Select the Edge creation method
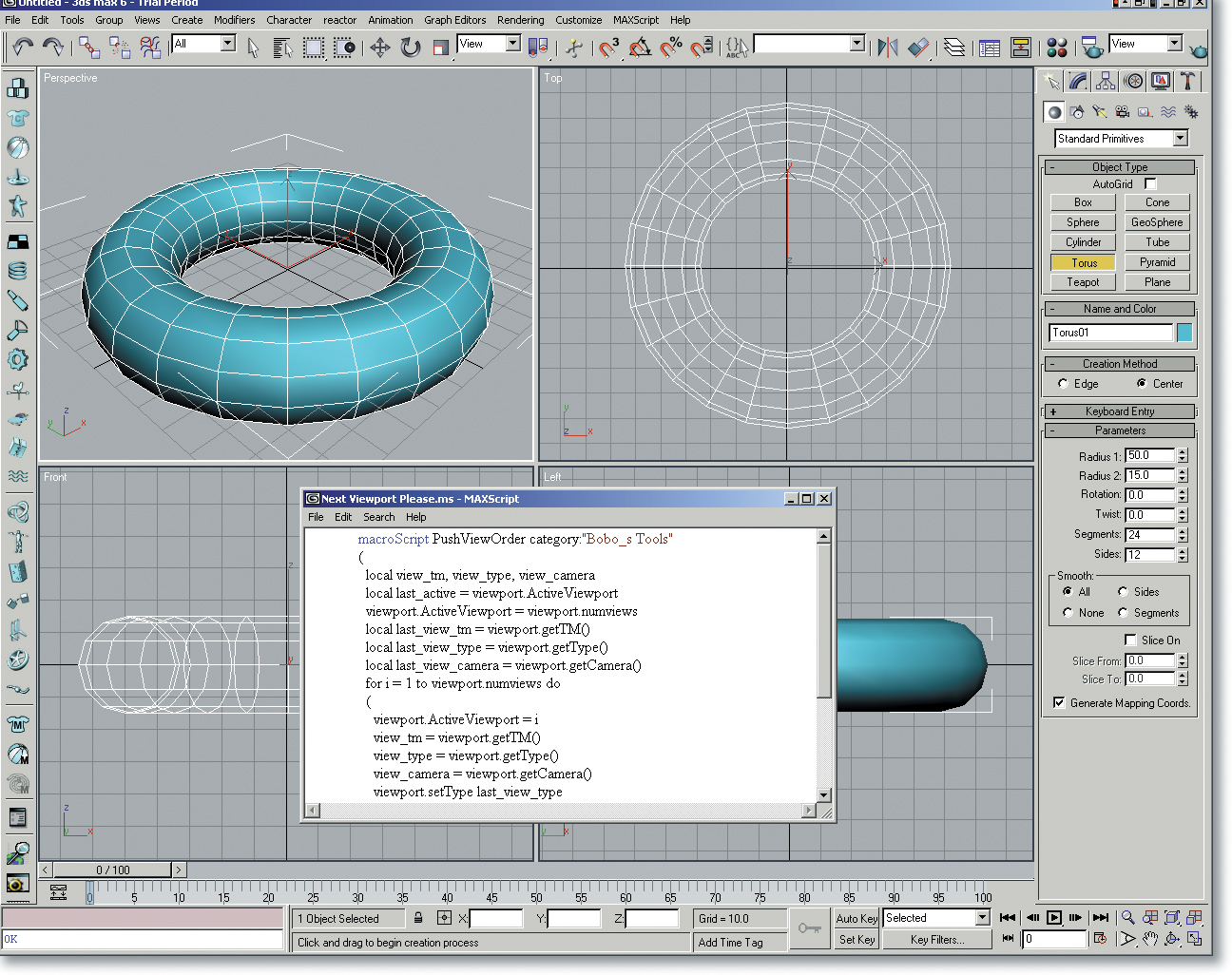Screen dimensions: 1232x975 1063,384
